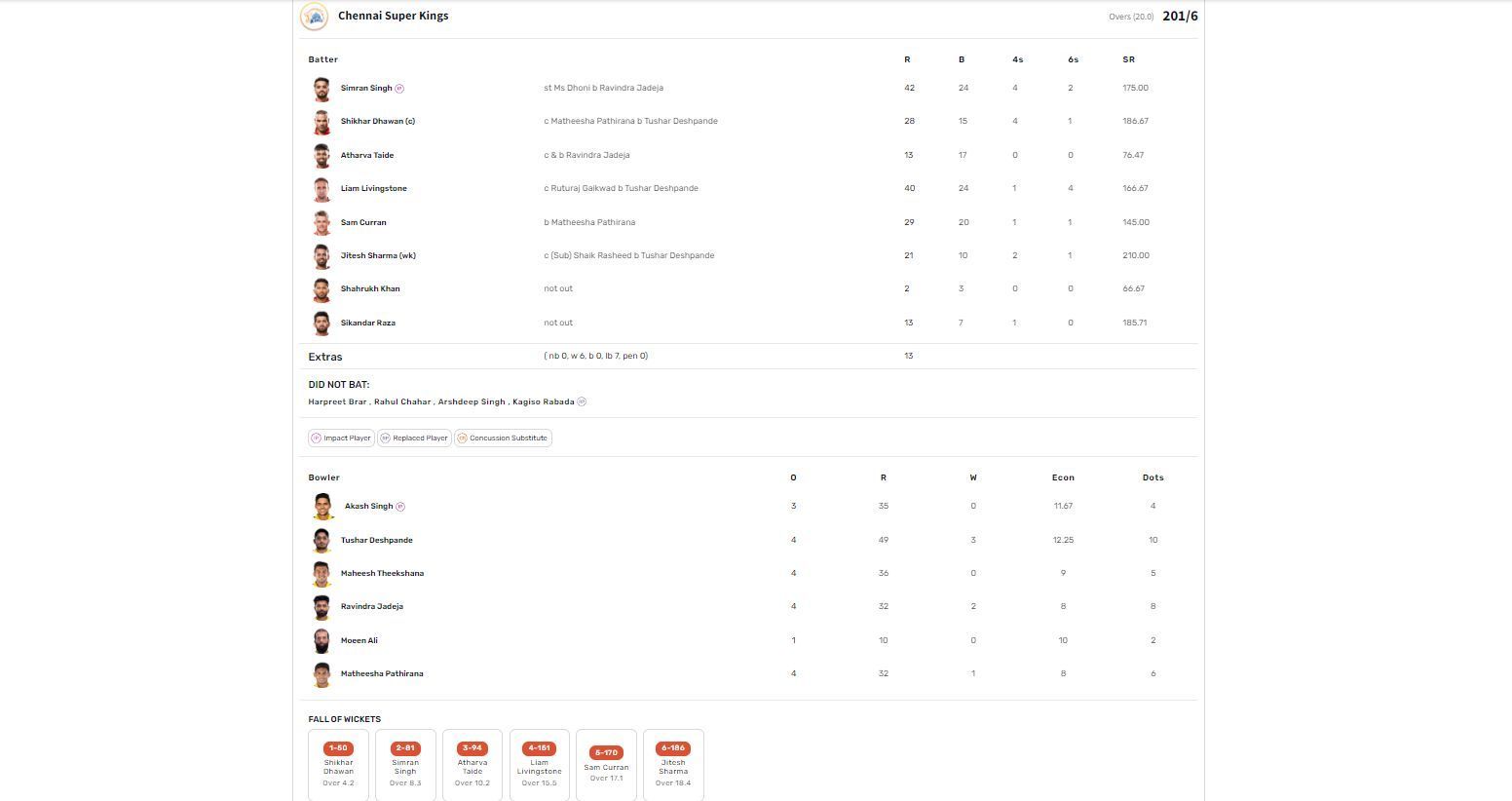Open Liam Livingstone batter name
Screen dimensions: 1512x801
[374, 189]
